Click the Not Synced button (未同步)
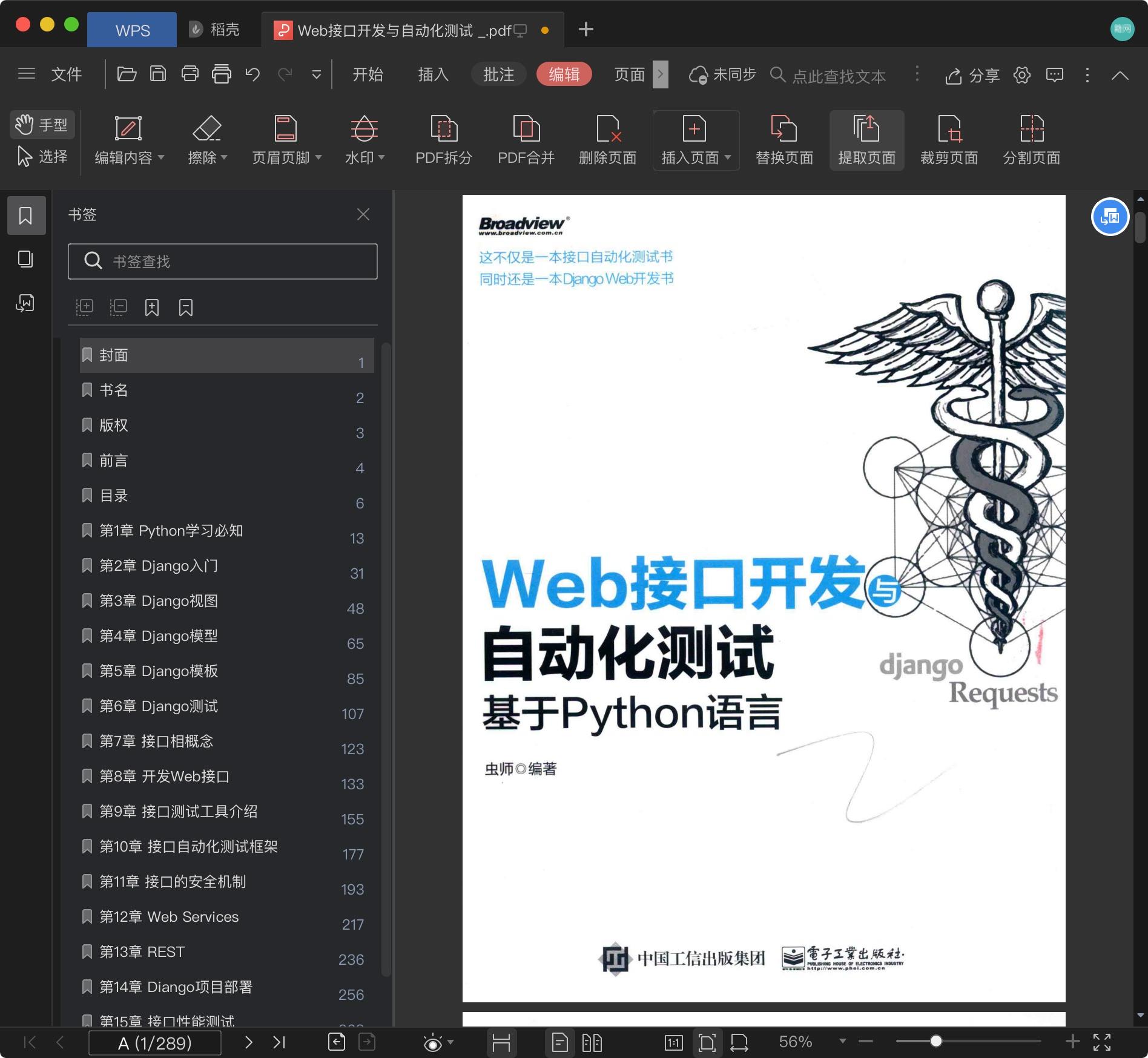Viewport: 1148px width, 1058px height. [x=722, y=74]
